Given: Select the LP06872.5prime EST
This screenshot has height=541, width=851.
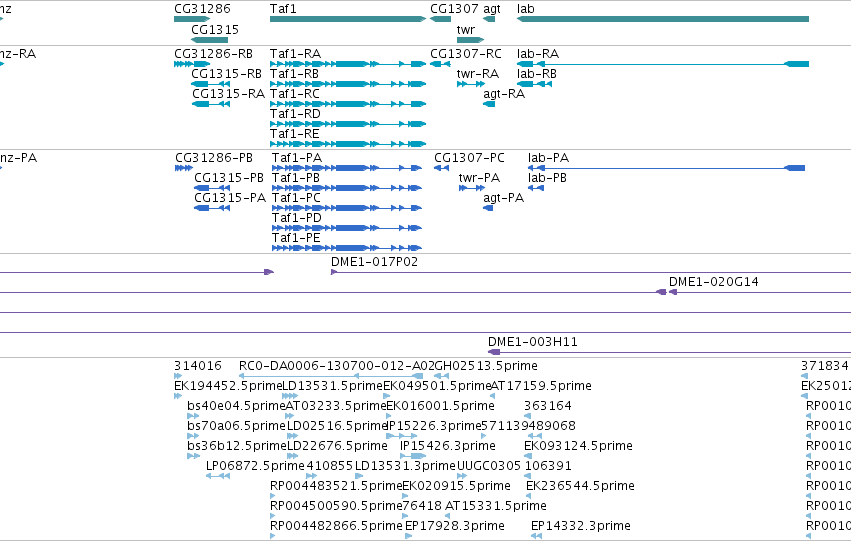Looking at the screenshot, I should pyautogui.click(x=218, y=476).
